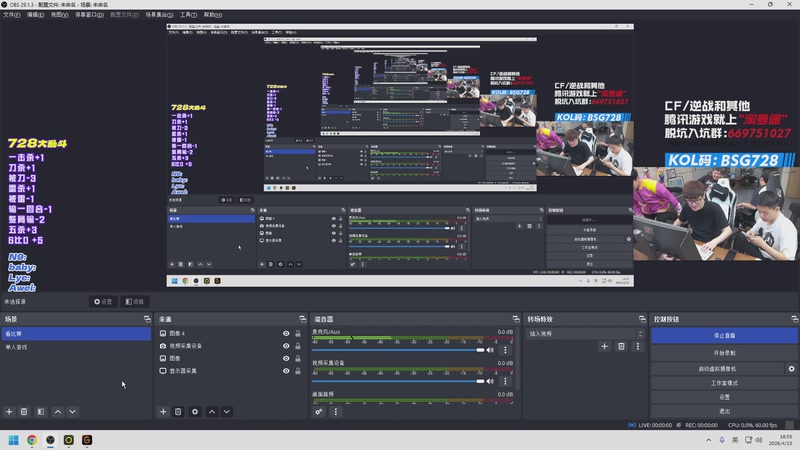This screenshot has width=800, height=450.
Task: Mute the 视频采集设备 mixer speaker icon
Action: (490, 381)
